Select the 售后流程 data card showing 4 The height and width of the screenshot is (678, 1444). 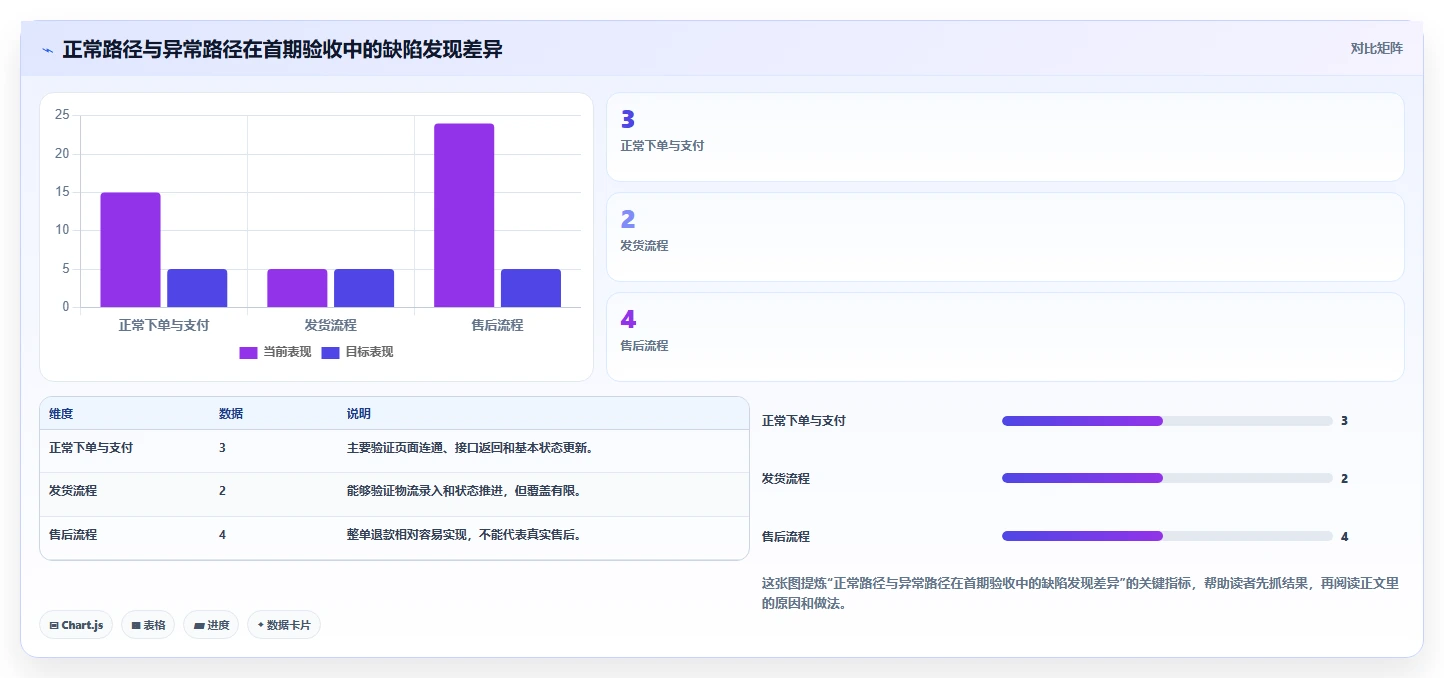coord(1005,337)
